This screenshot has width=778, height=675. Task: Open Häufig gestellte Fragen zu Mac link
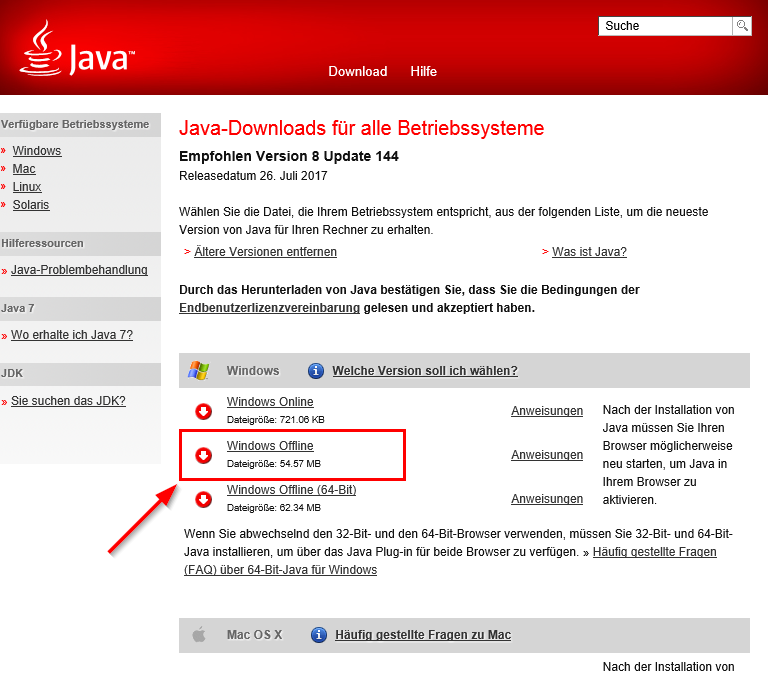point(423,635)
